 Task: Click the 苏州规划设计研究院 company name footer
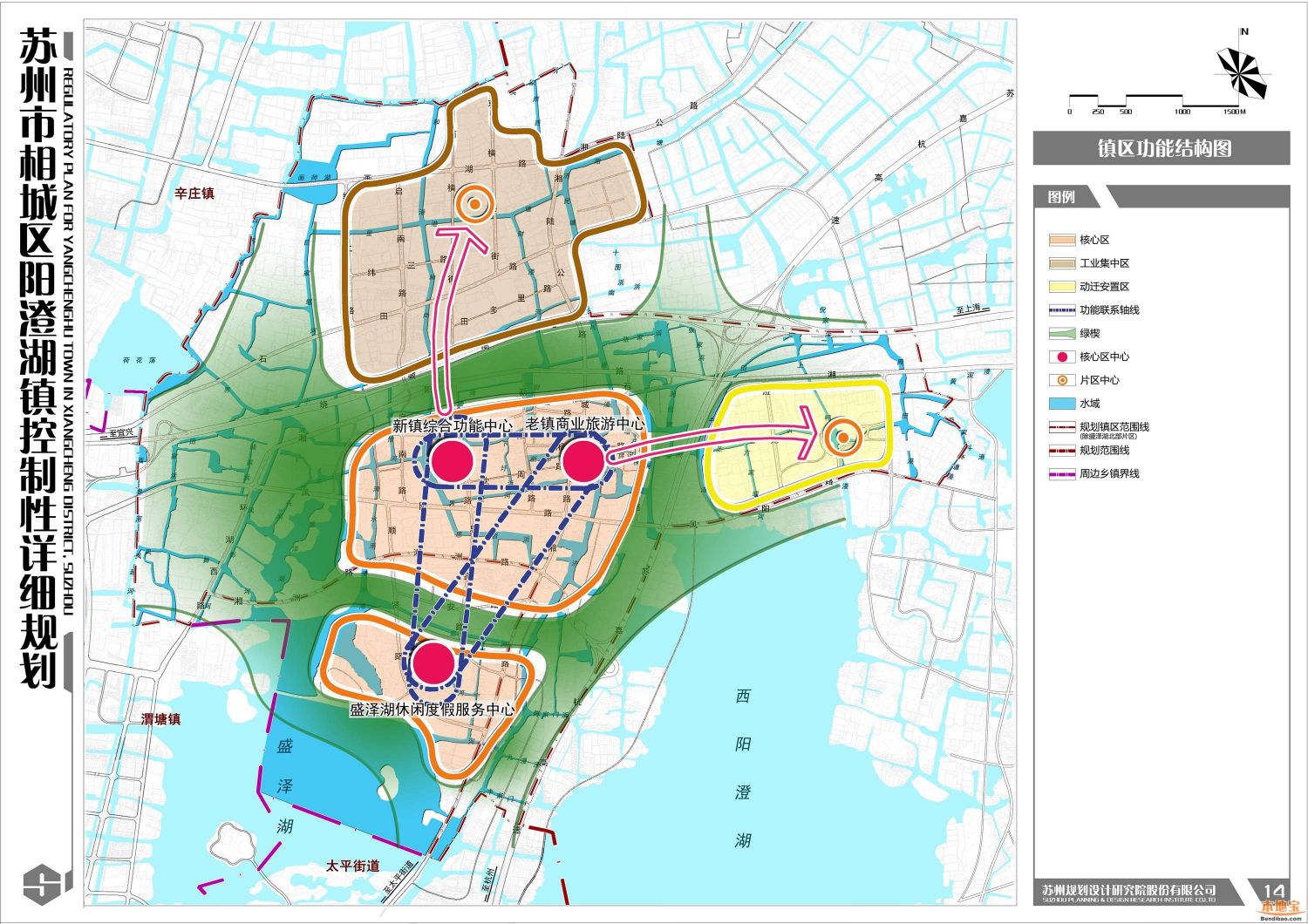(x=1129, y=891)
